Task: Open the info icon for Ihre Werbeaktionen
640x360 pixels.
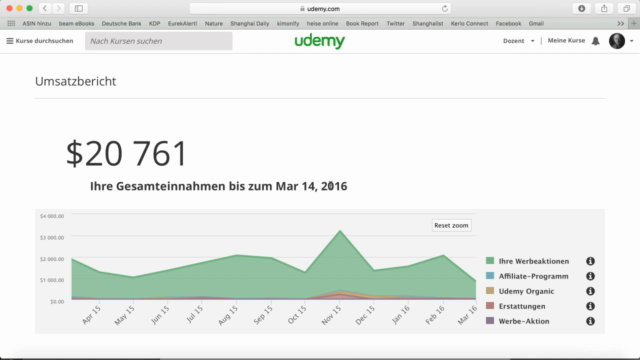Action: click(590, 261)
